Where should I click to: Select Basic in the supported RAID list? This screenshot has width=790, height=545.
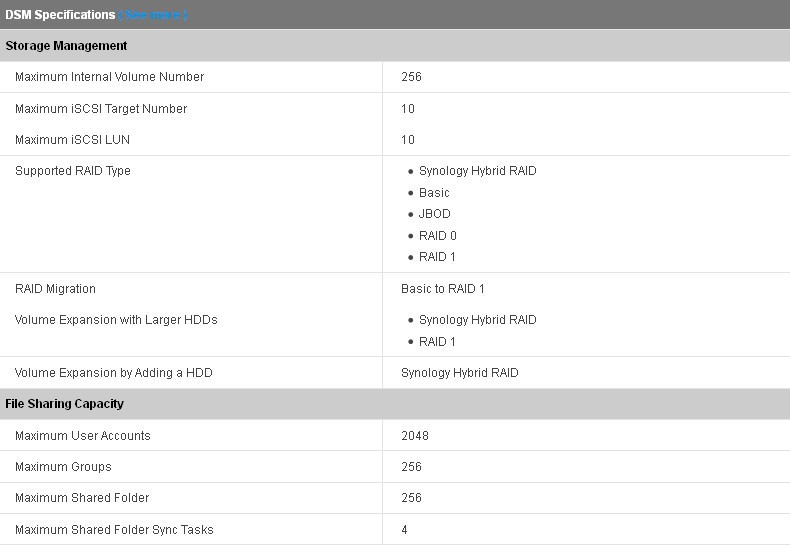pyautogui.click(x=434, y=193)
